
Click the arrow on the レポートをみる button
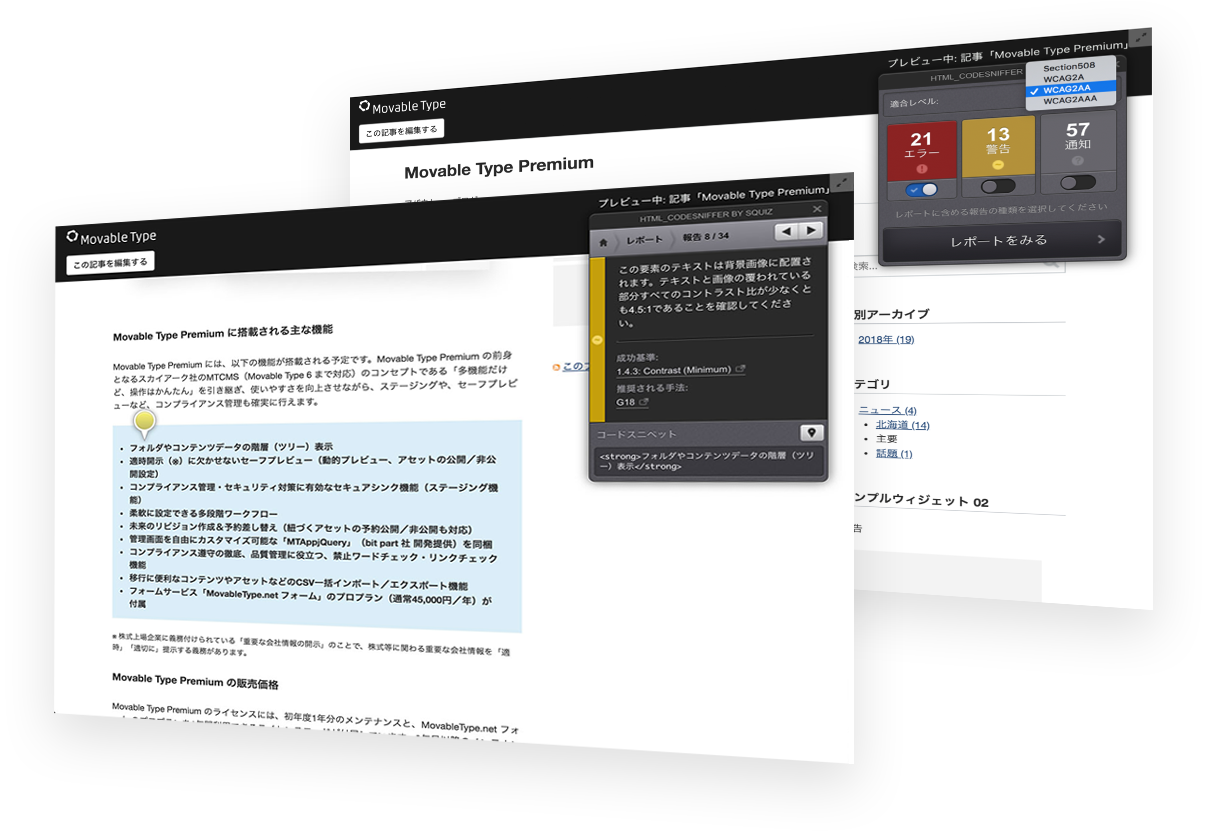1102,240
